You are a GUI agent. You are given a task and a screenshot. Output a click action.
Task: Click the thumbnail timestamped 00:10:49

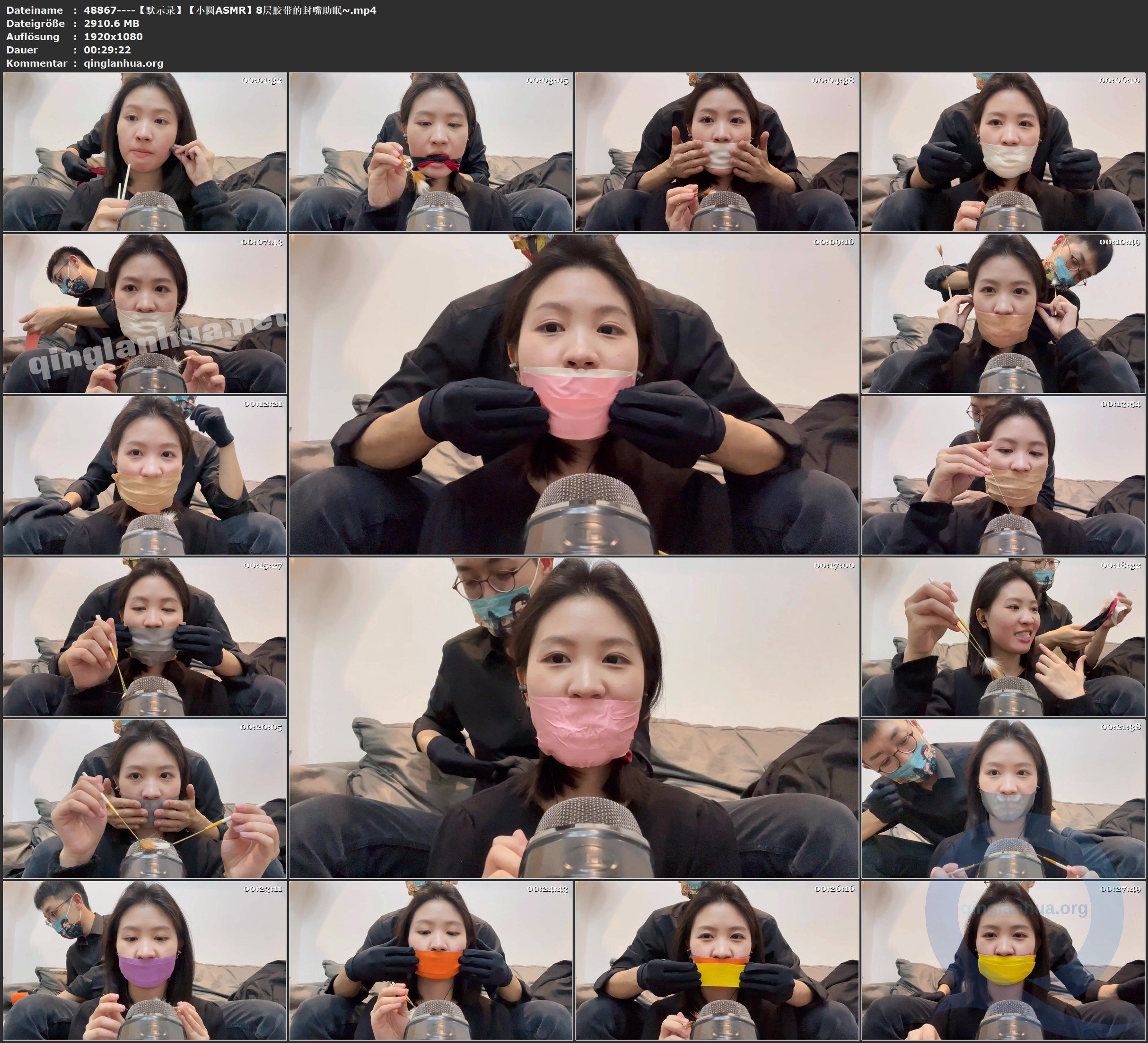(1003, 313)
